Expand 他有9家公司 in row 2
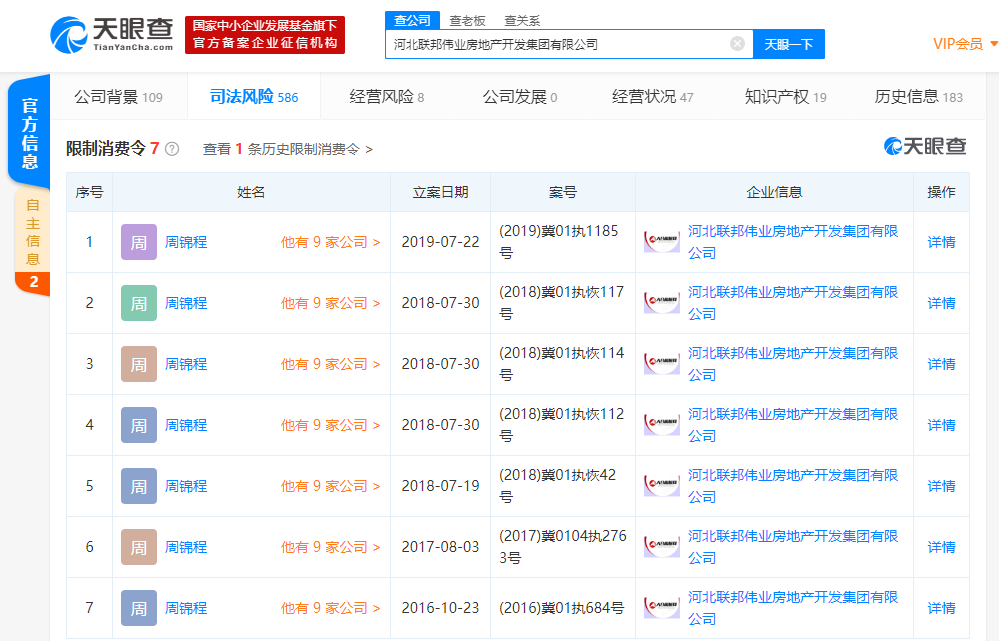 331,303
